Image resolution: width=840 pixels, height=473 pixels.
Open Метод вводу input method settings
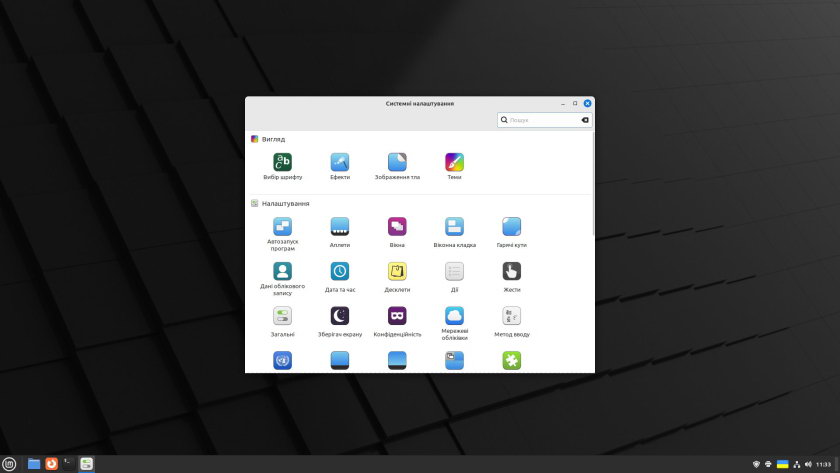click(512, 321)
